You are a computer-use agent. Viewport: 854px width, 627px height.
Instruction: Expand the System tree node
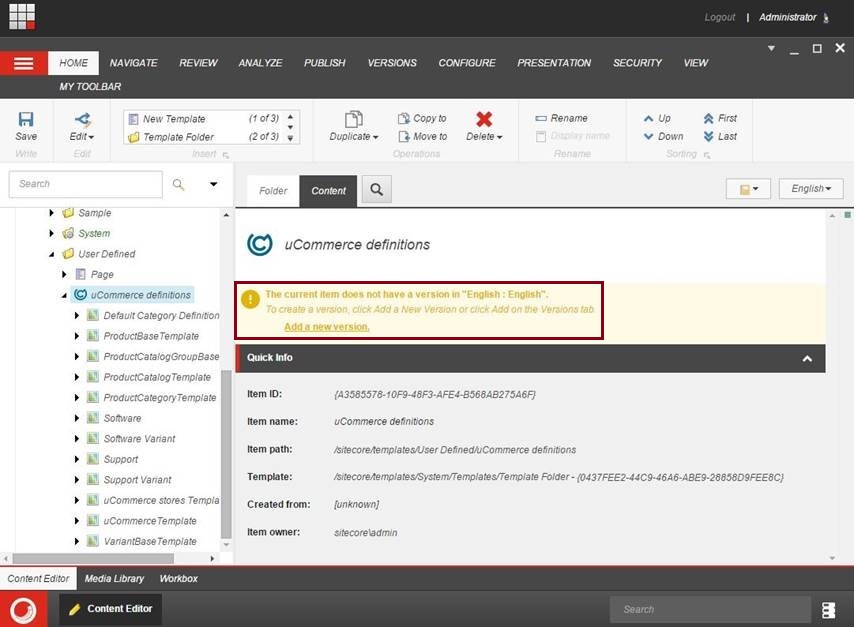[x=52, y=234]
